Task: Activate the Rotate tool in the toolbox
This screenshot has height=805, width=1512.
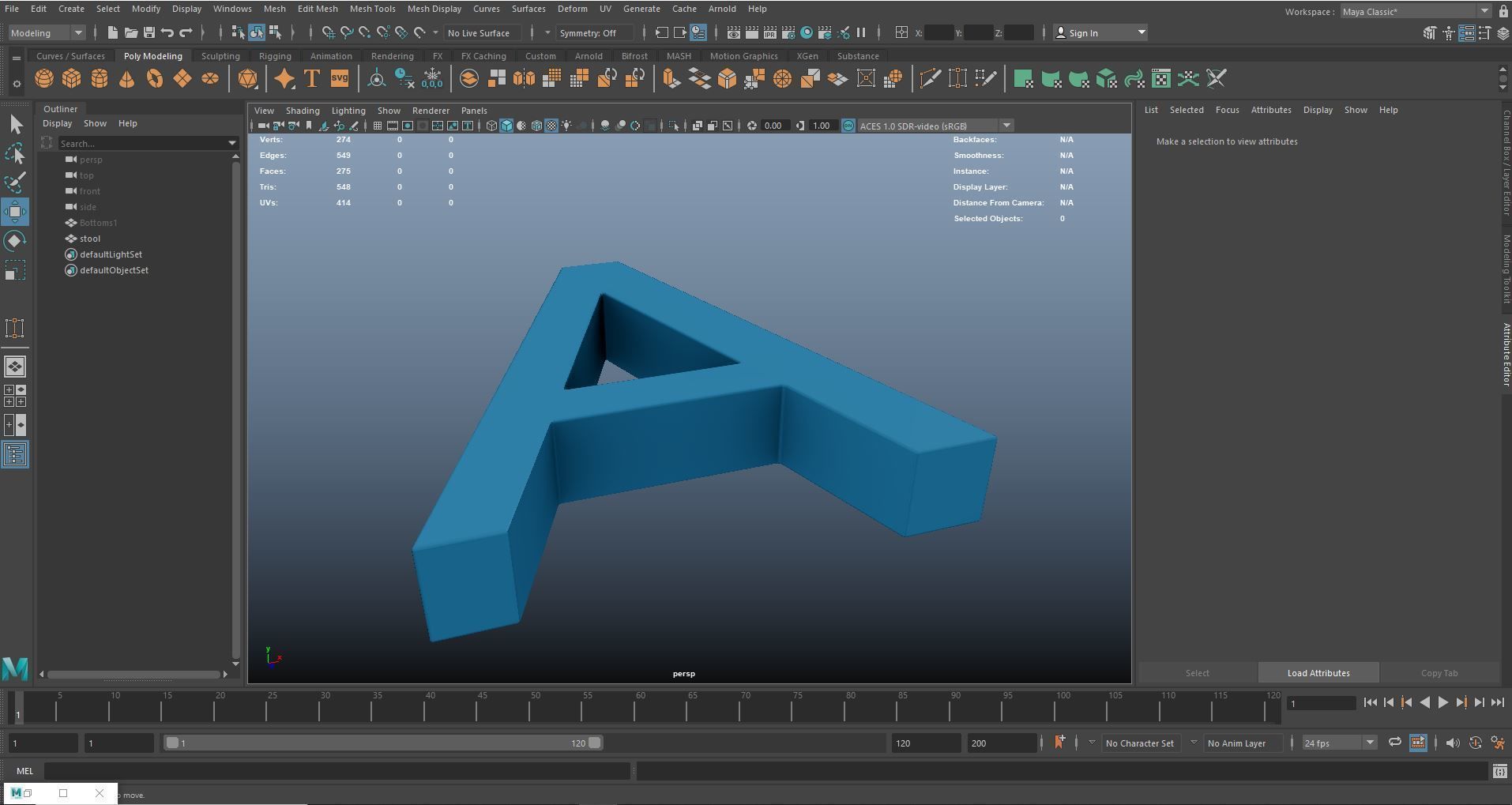Action: click(x=15, y=241)
